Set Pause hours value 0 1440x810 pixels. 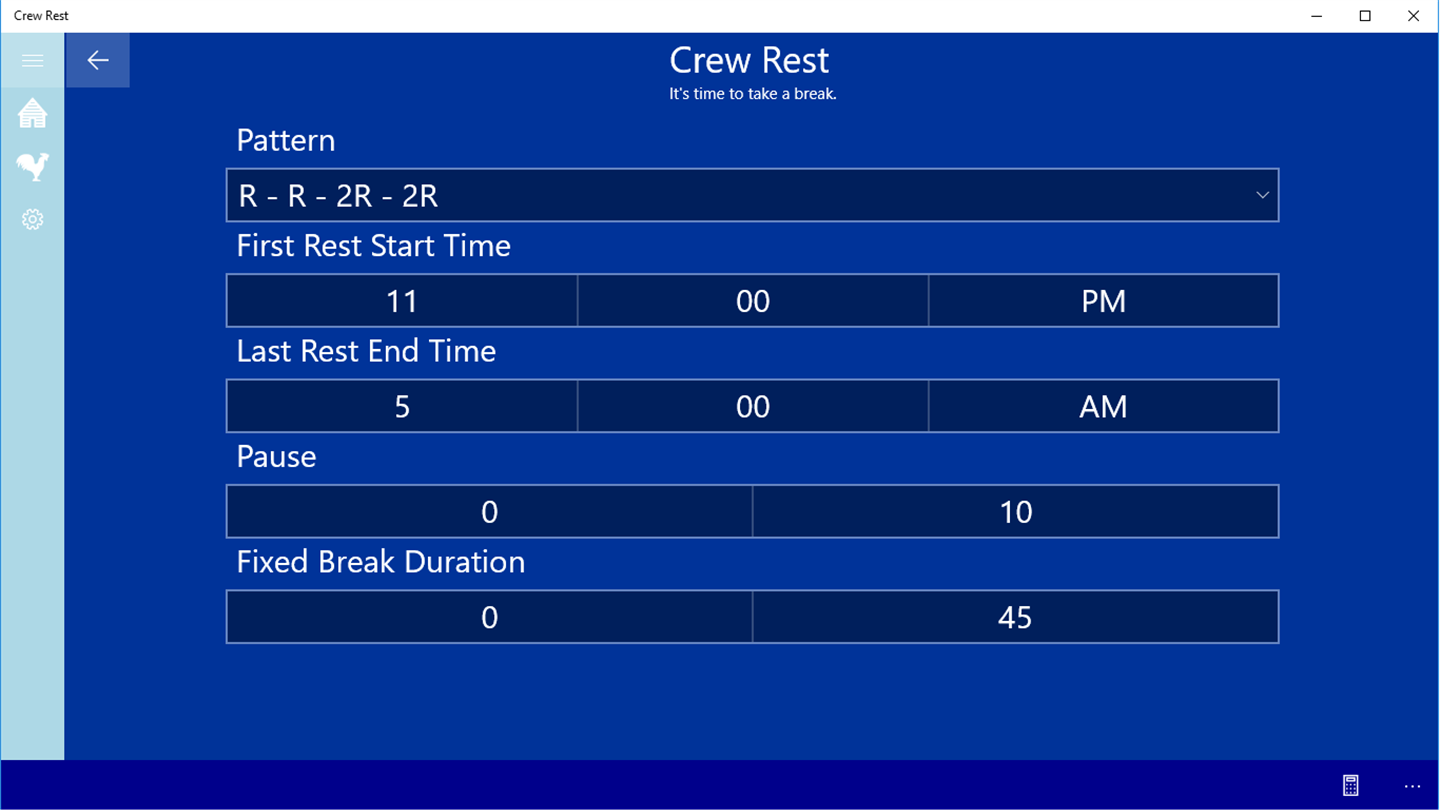pyautogui.click(x=489, y=512)
